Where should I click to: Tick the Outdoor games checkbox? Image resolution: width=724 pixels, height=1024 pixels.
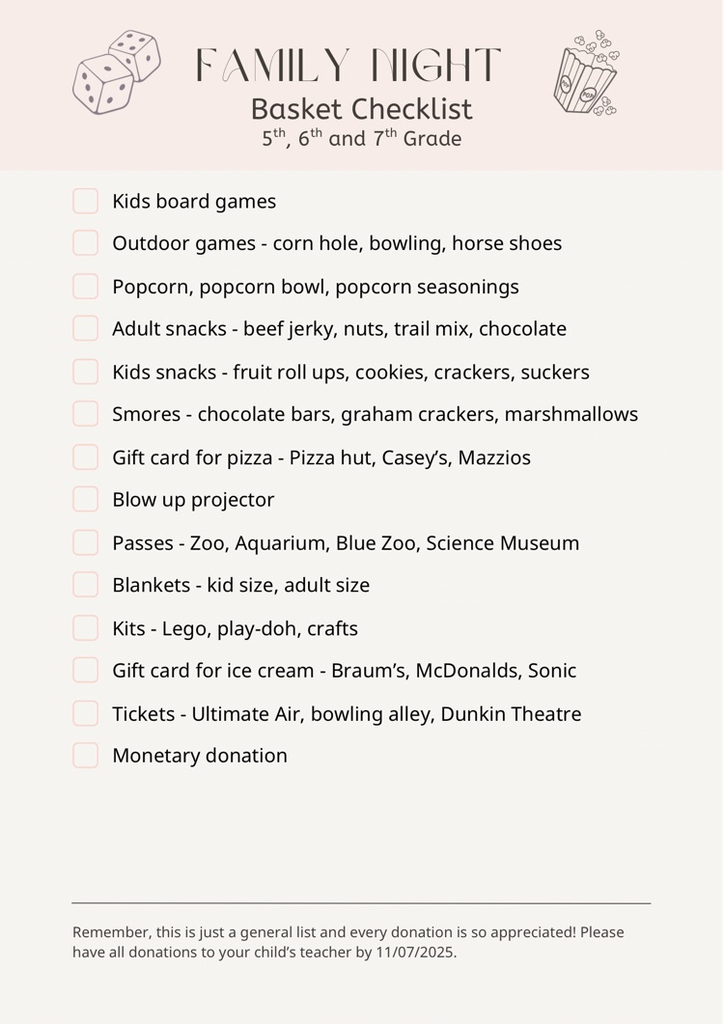[85, 243]
